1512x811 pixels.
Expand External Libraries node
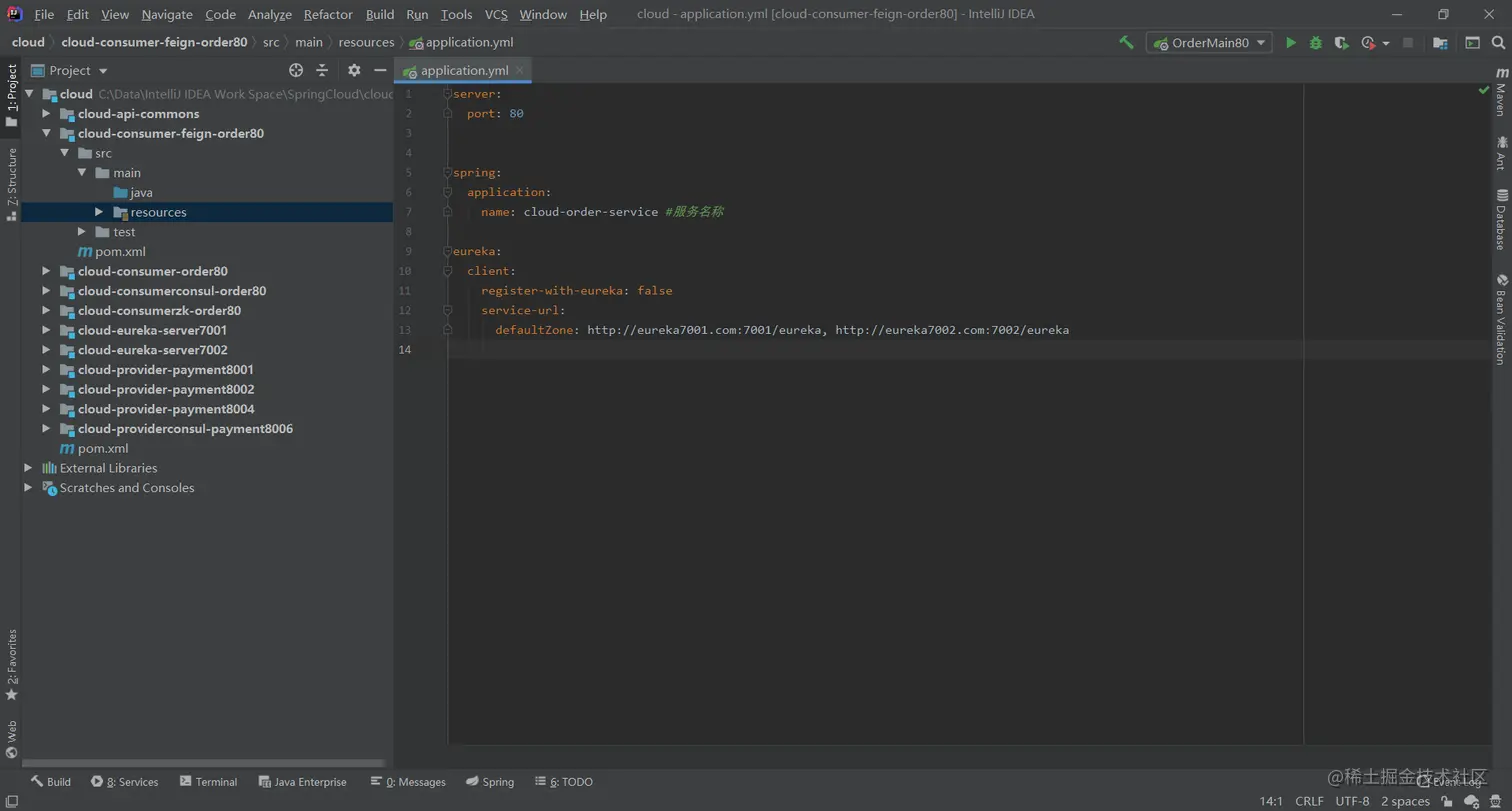coord(28,468)
